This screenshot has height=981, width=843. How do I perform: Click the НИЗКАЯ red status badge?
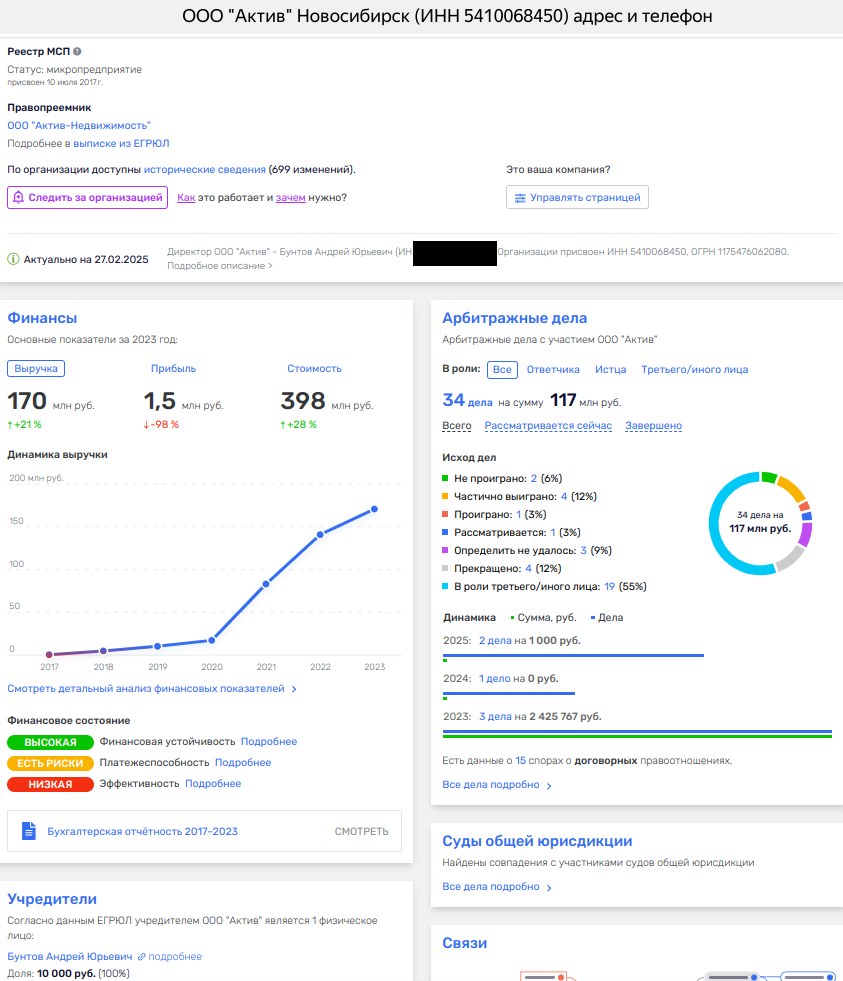click(50, 784)
